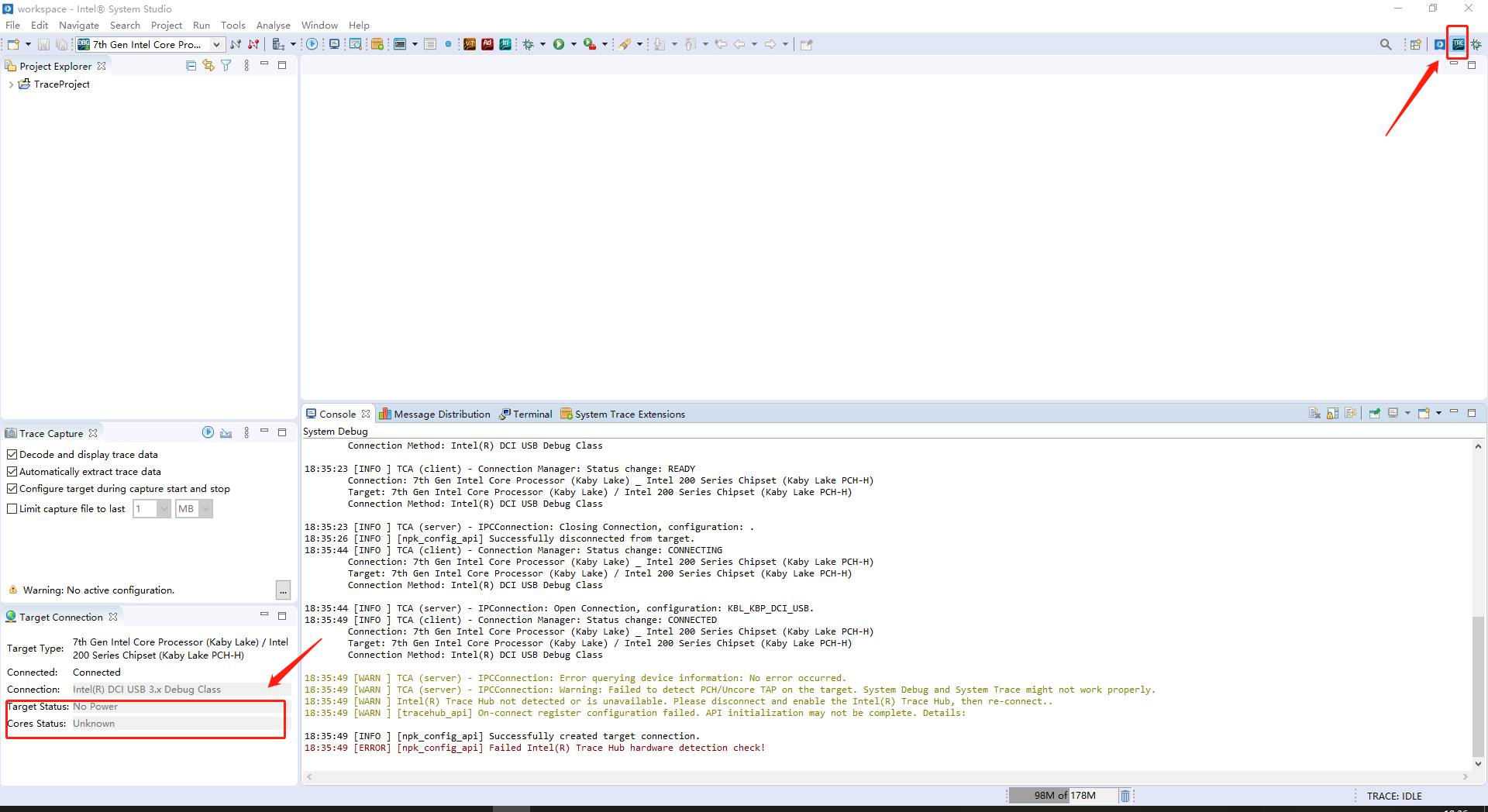This screenshot has height=812, width=1488.
Task: Switch to the Terminal tab
Action: click(x=532, y=414)
